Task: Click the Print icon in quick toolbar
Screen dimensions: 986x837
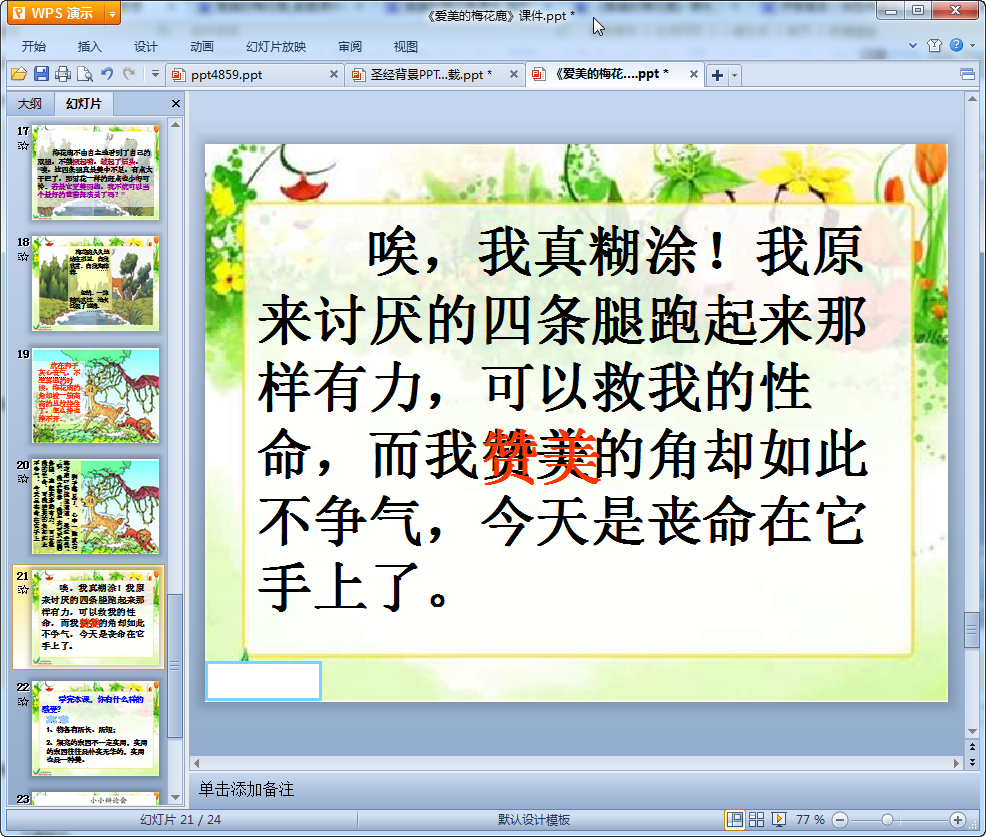Action: pyautogui.click(x=63, y=74)
